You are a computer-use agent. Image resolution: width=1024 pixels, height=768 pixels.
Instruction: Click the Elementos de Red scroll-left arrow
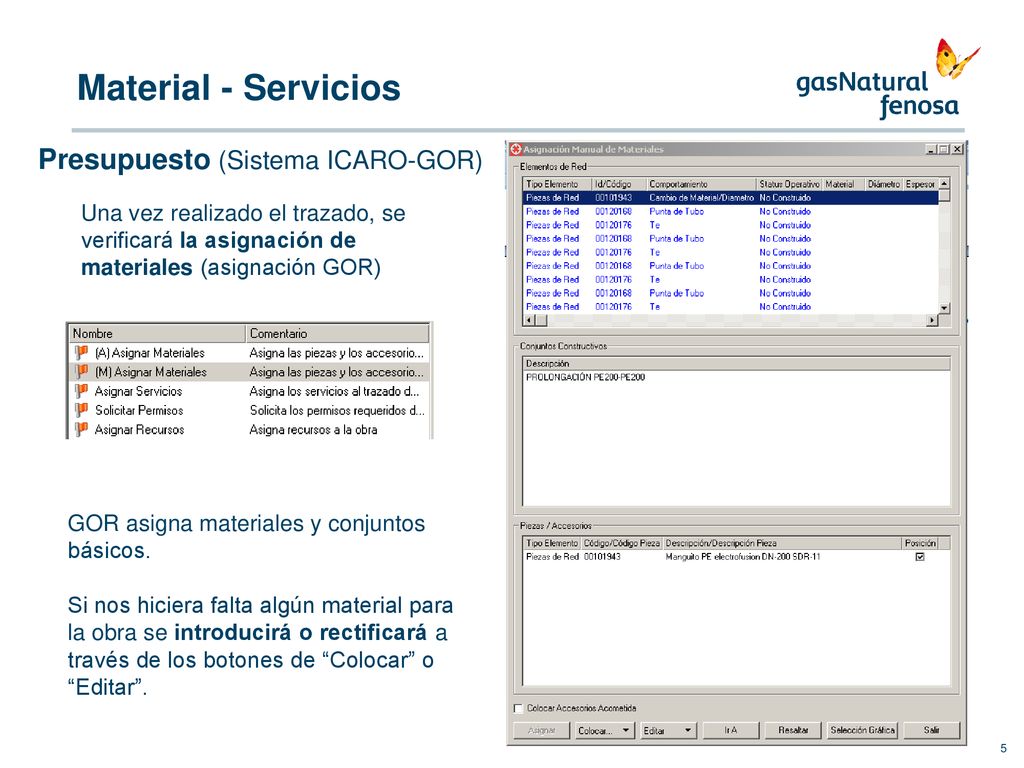530,320
